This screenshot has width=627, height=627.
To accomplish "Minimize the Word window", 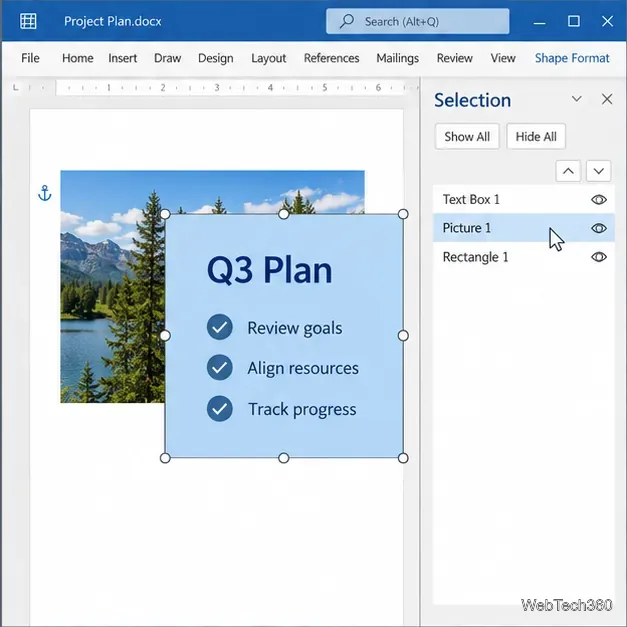I will [539, 21].
